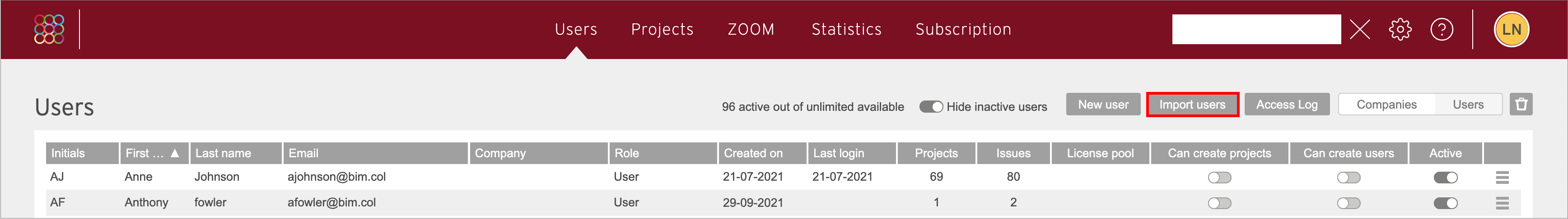Open row menu for Anthony fowler
This screenshot has height=219, width=1568.
(1502, 203)
